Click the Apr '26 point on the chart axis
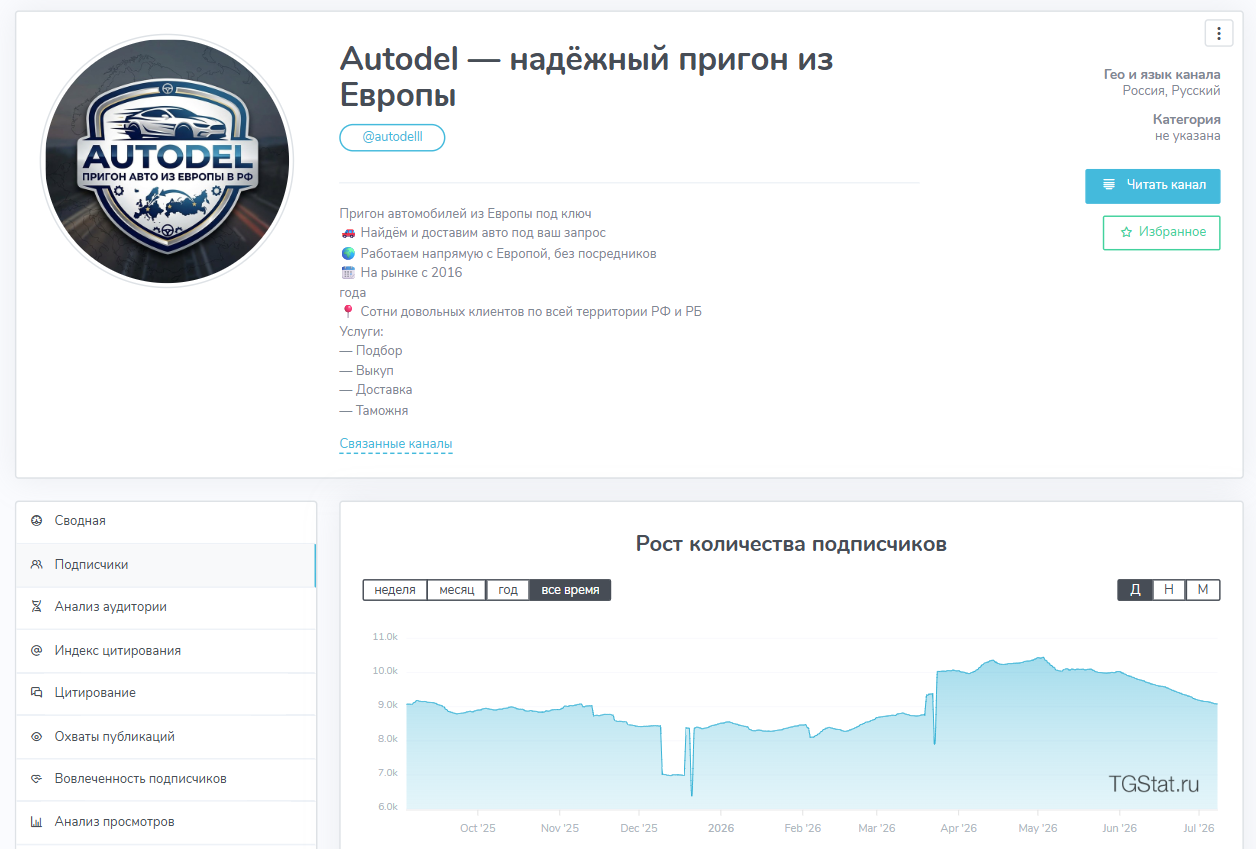Image resolution: width=1256 pixels, height=849 pixels. (958, 828)
